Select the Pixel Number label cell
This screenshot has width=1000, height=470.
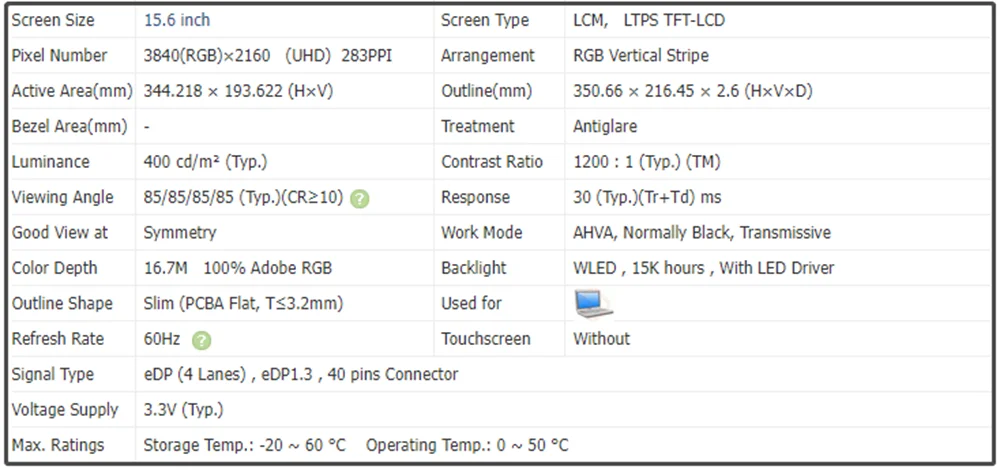pyautogui.click(x=59, y=56)
